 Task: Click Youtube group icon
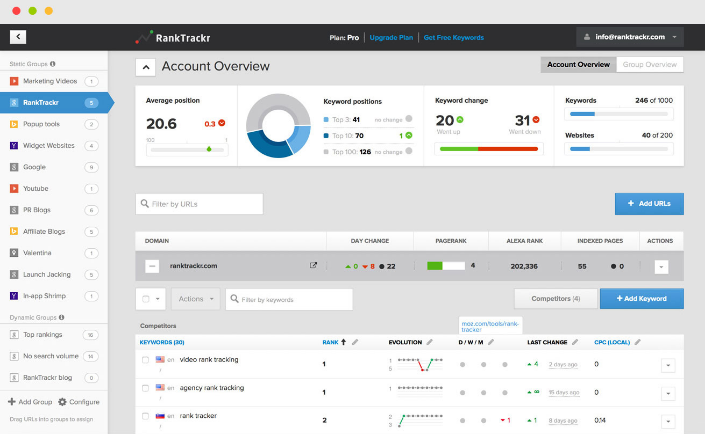[x=14, y=188]
